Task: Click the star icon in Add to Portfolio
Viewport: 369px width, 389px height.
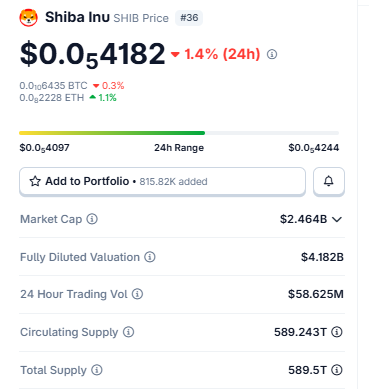Action: click(x=35, y=181)
